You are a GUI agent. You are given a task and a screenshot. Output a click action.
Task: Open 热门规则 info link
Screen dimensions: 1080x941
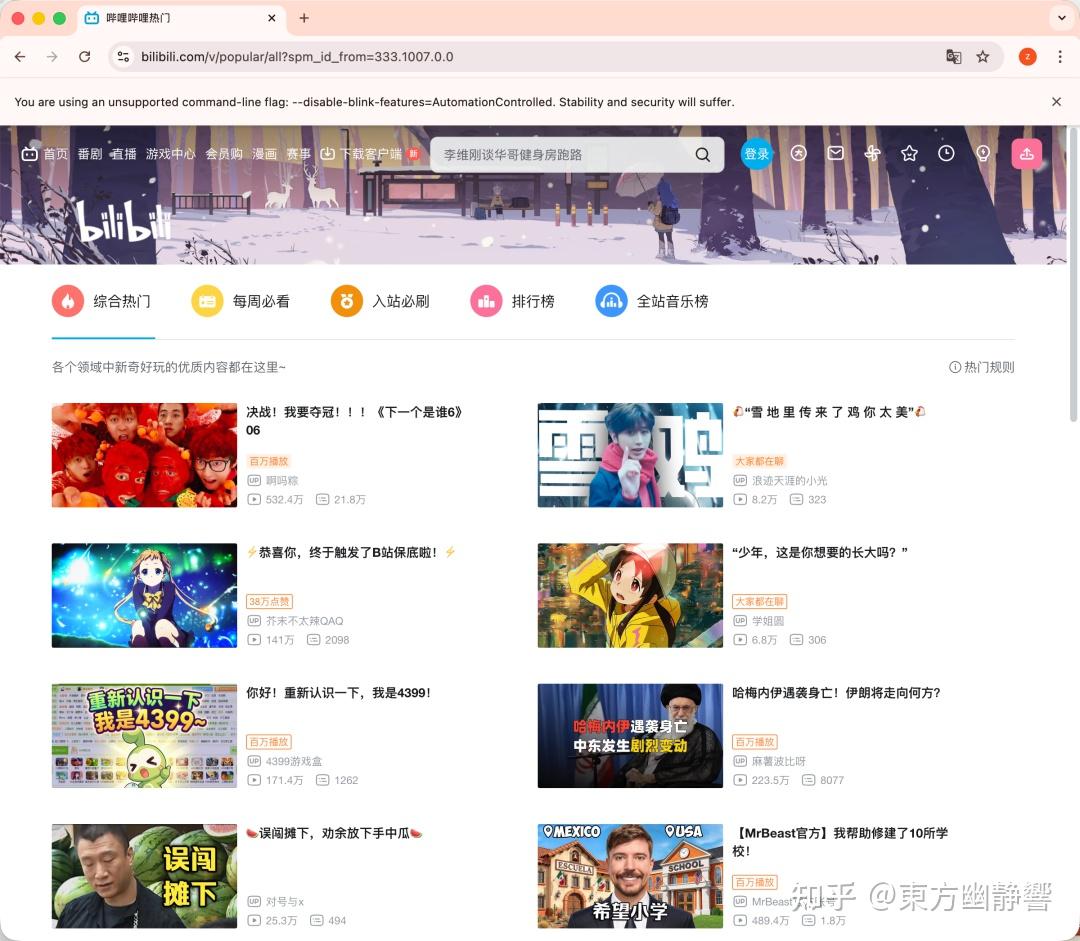point(982,367)
